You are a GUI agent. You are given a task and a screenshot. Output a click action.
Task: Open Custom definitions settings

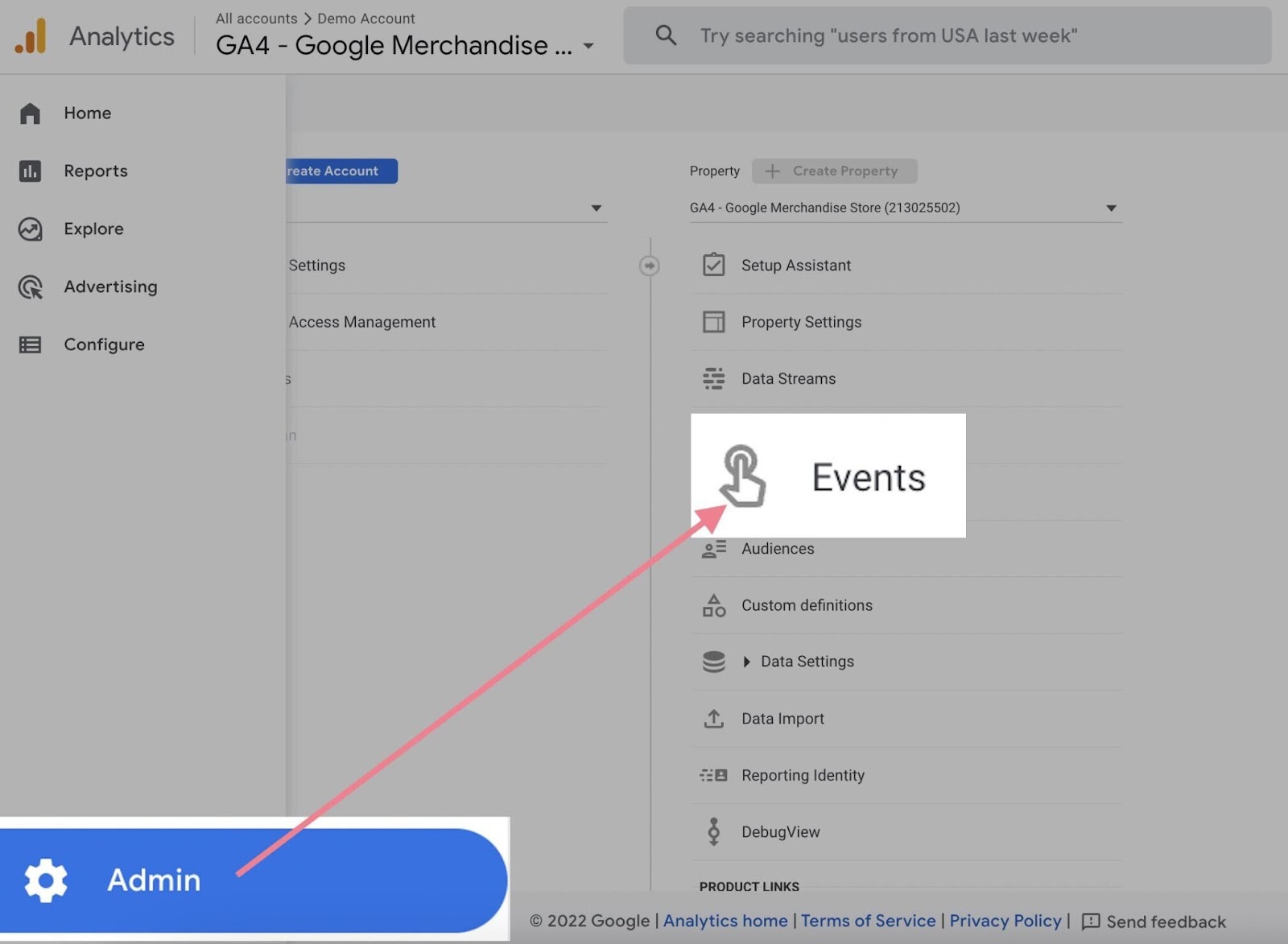click(x=807, y=605)
